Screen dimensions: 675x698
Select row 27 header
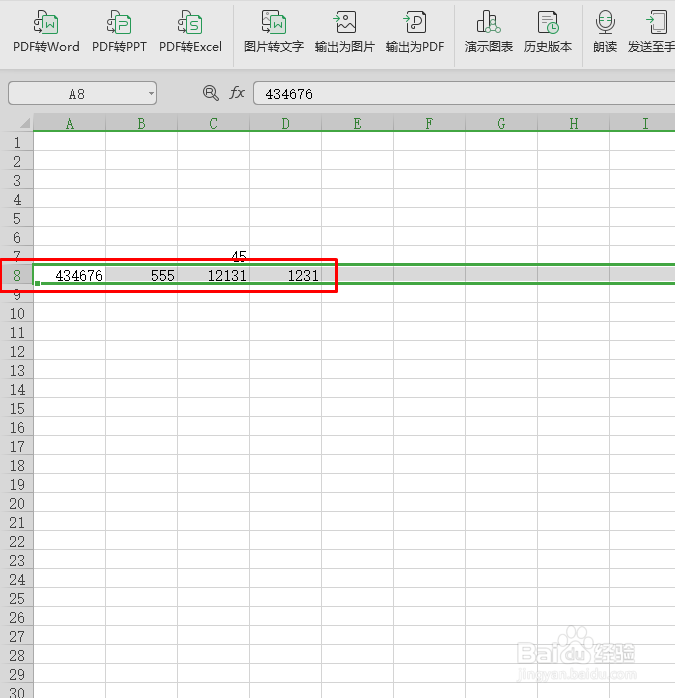[17, 637]
